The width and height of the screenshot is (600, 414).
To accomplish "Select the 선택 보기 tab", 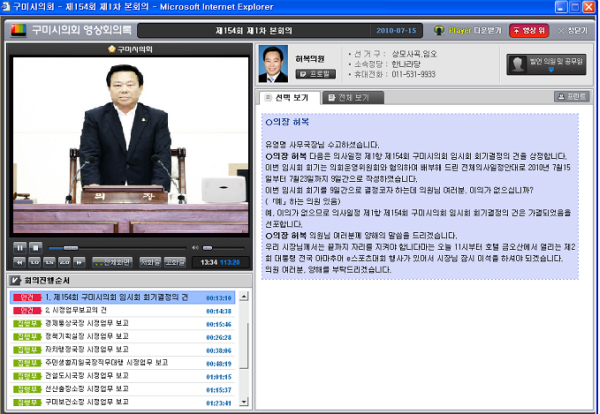I will point(291,98).
